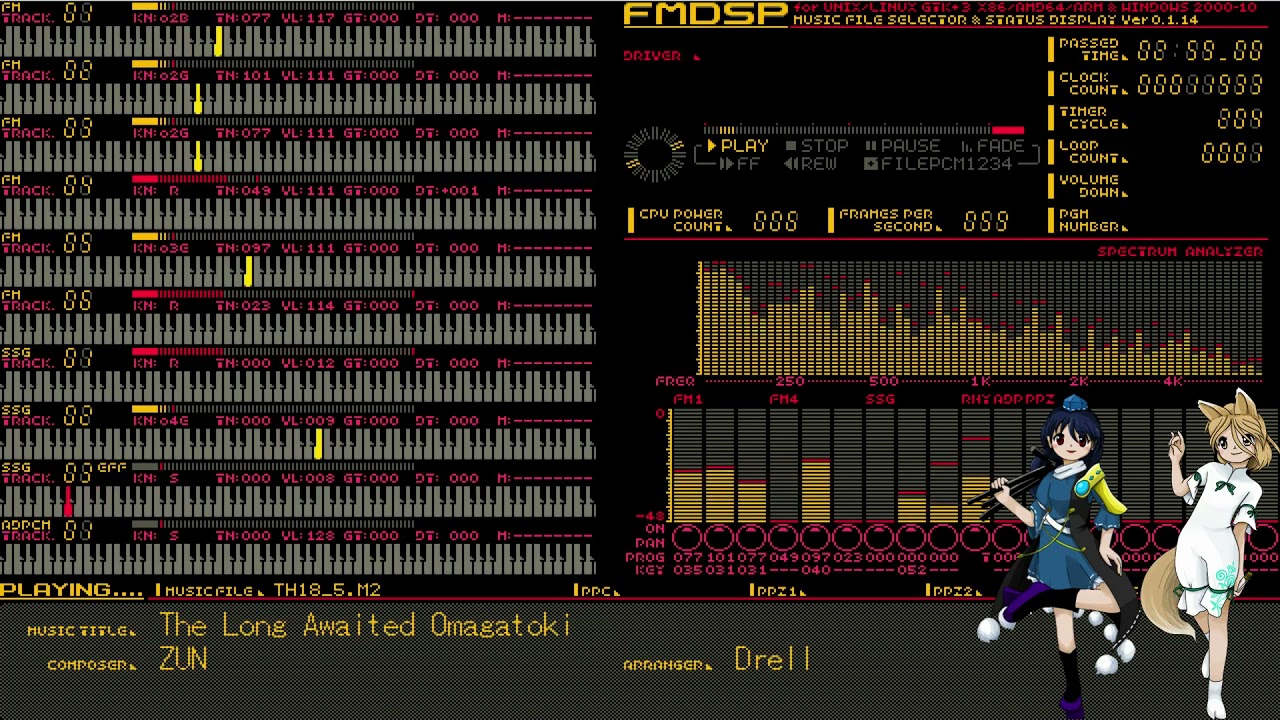Click the PPC label in status bar
This screenshot has height=720, width=1280.
tap(597, 591)
